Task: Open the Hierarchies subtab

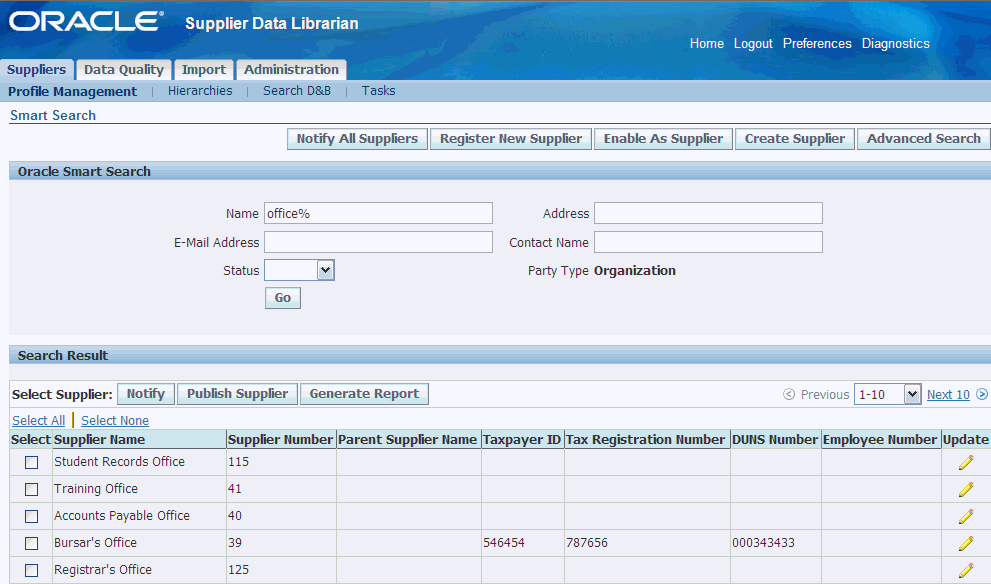Action: point(200,91)
